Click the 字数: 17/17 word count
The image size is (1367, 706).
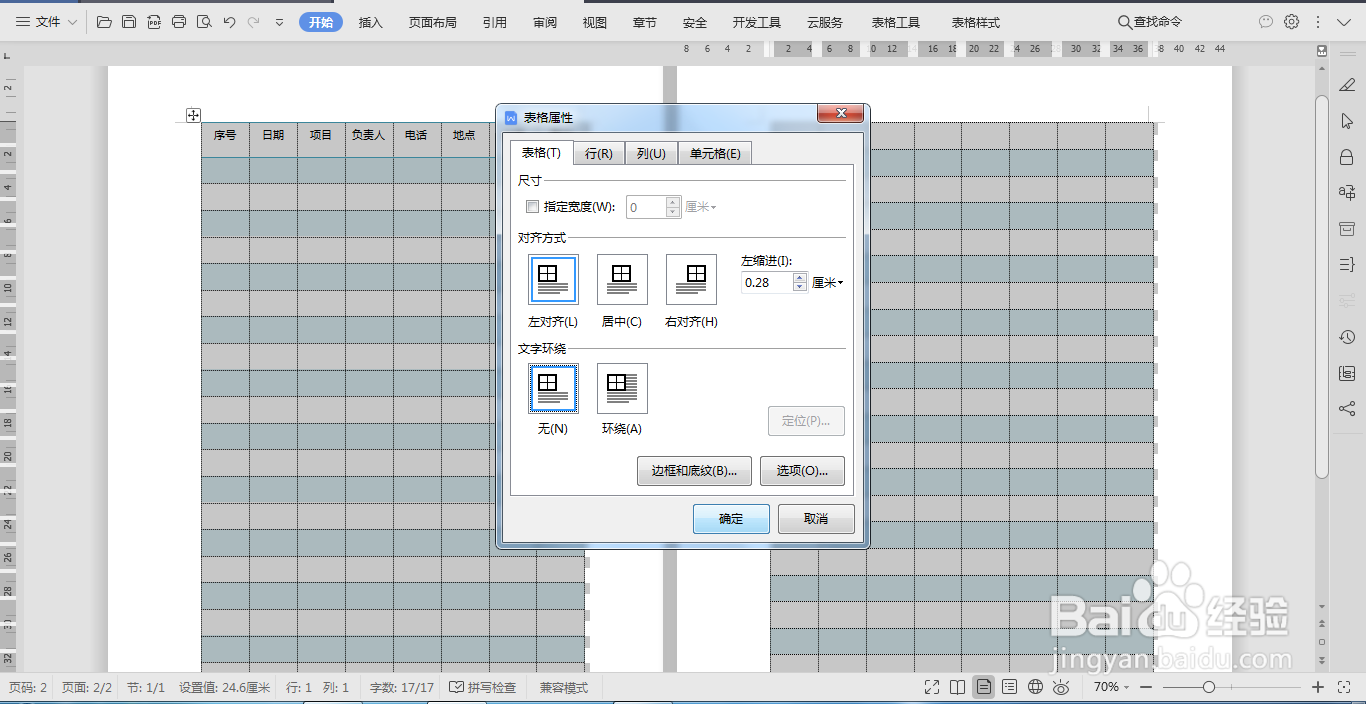(x=402, y=688)
